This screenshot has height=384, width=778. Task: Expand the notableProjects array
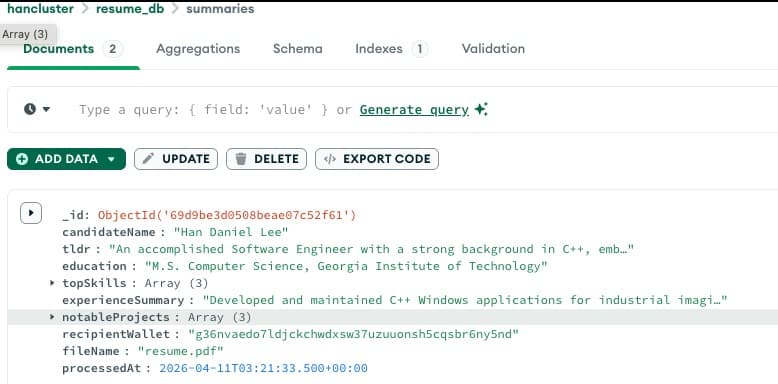(x=52, y=317)
